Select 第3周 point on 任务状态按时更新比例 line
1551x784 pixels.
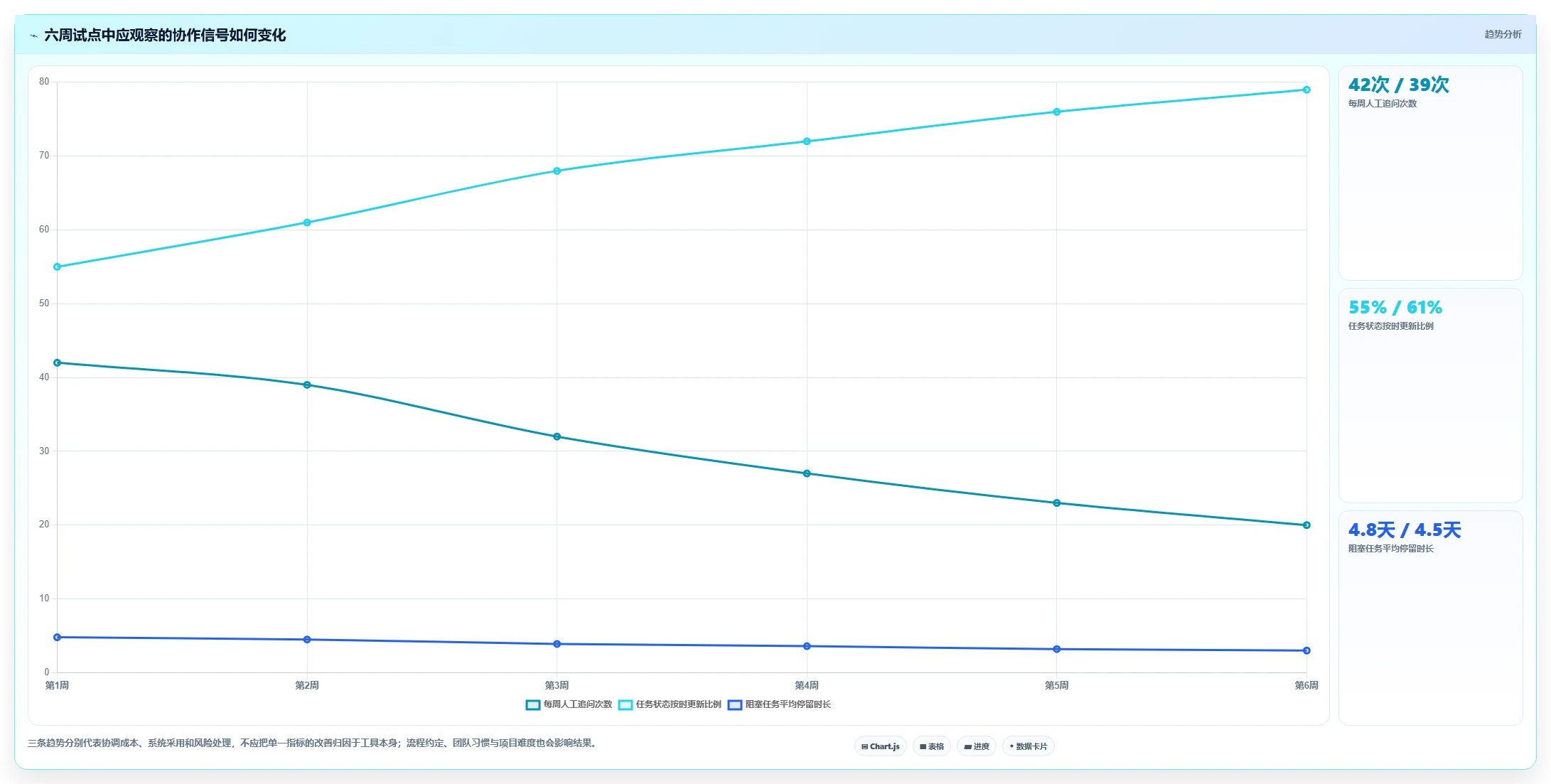(557, 171)
